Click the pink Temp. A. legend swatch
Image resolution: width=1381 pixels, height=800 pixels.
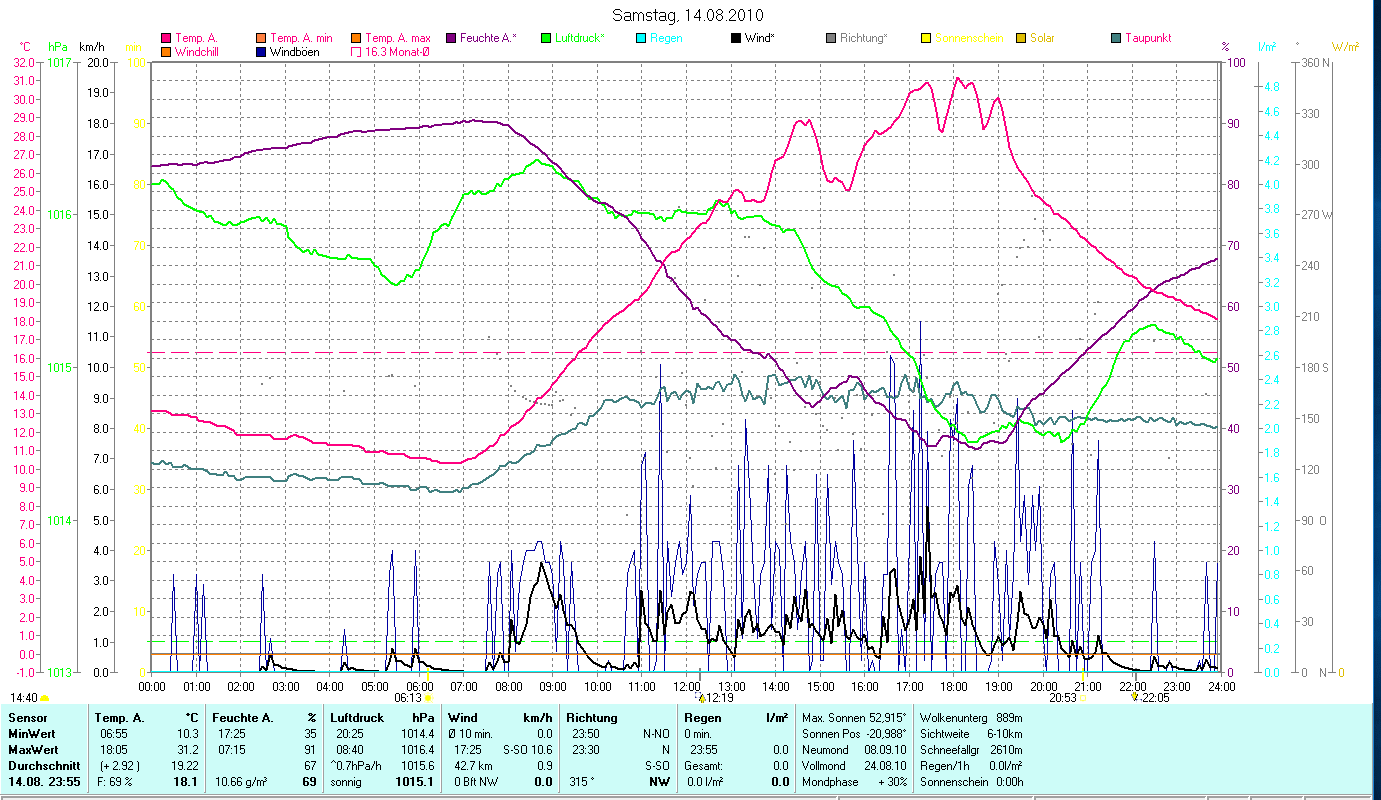point(166,38)
